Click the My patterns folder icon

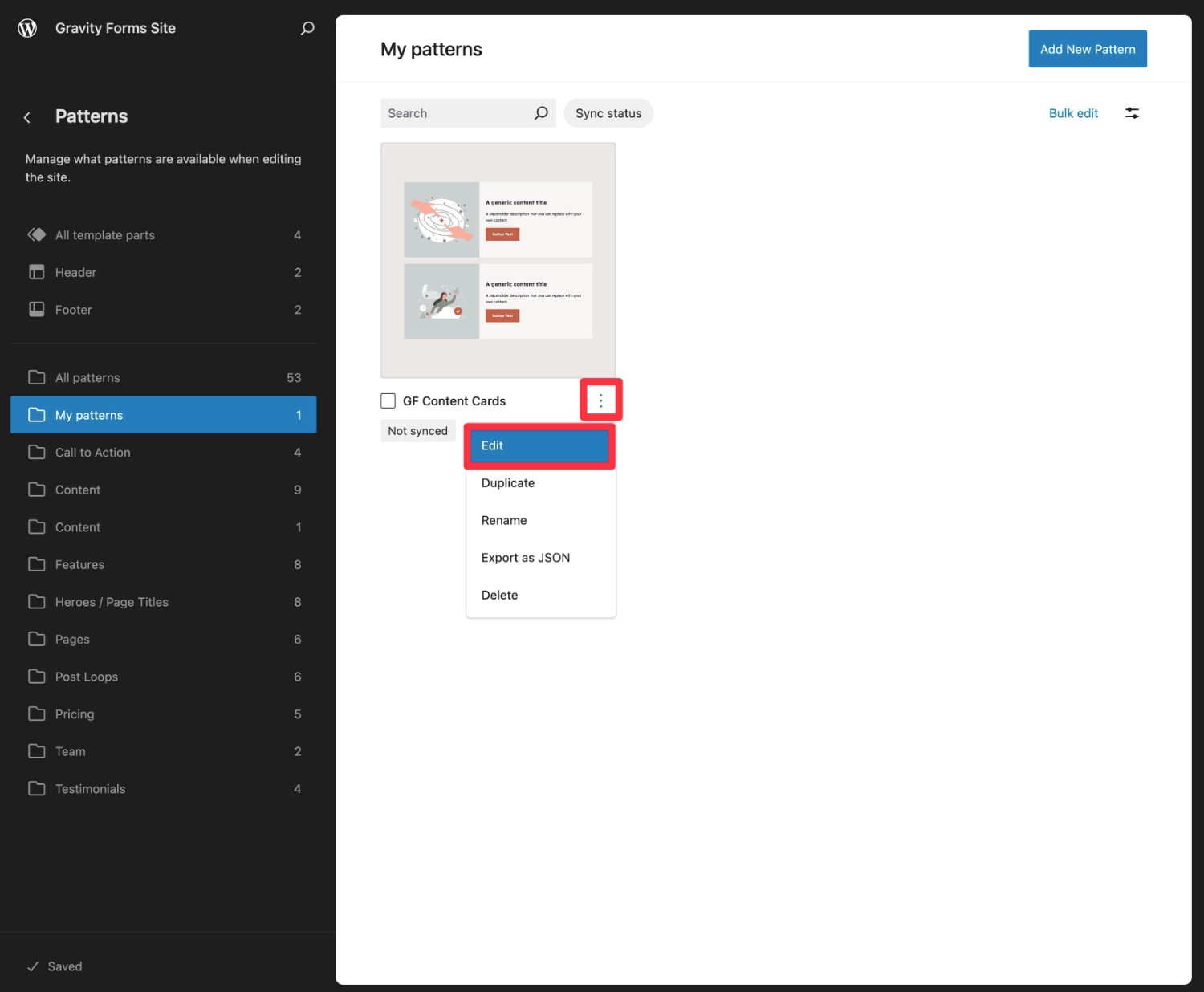(37, 415)
